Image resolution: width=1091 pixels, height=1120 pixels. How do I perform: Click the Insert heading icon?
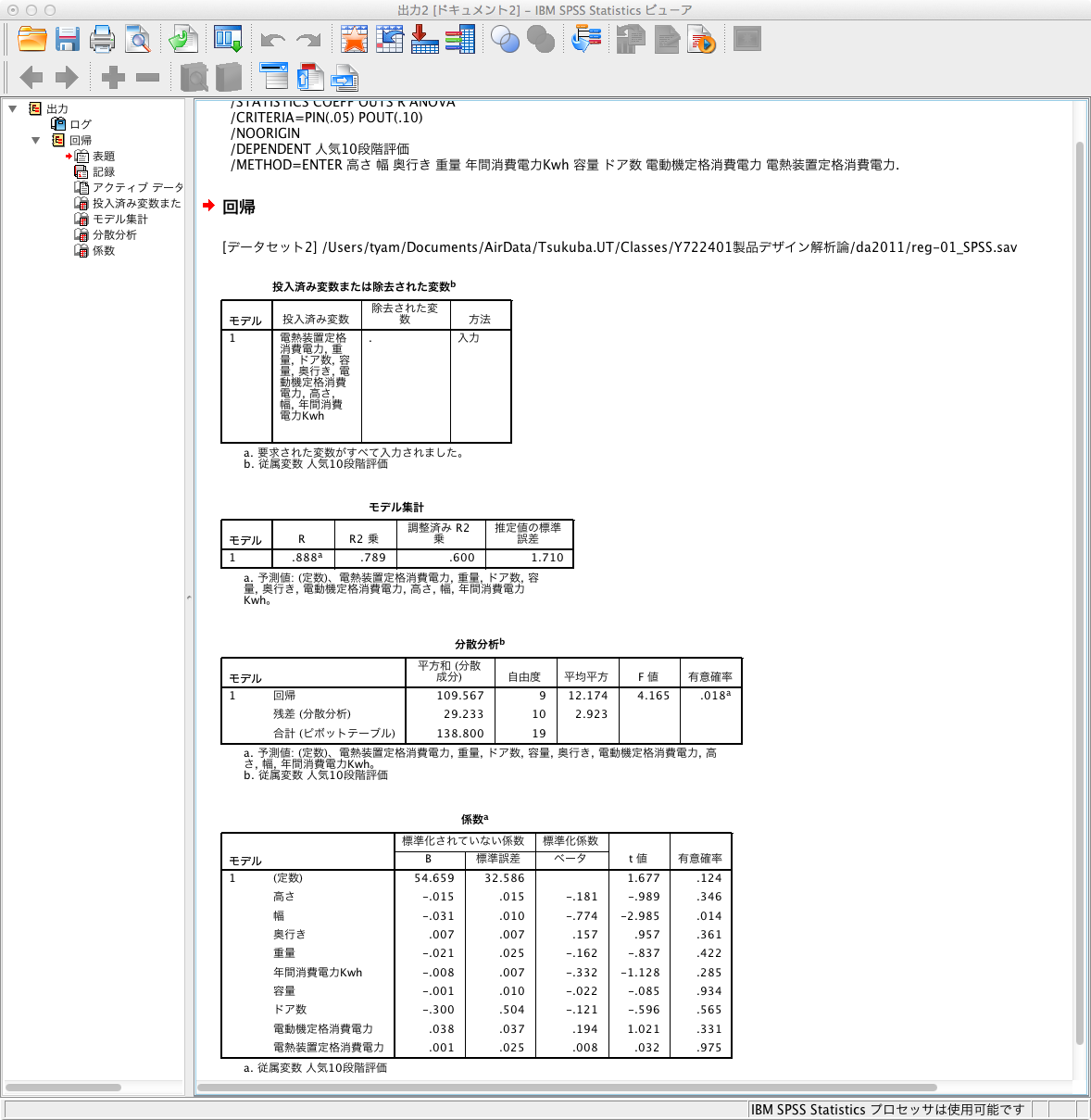(274, 77)
